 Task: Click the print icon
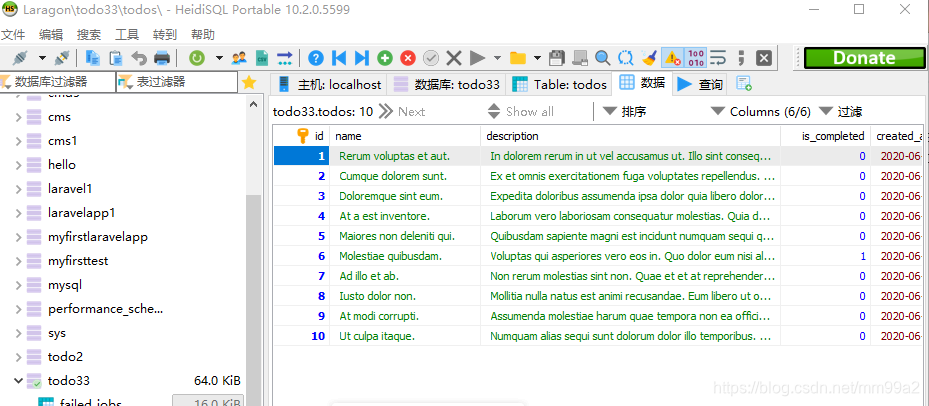click(162, 57)
